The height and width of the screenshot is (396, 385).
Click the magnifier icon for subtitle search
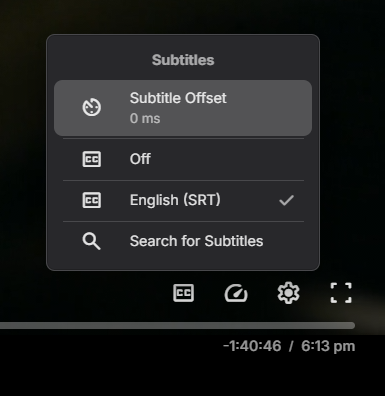point(91,241)
